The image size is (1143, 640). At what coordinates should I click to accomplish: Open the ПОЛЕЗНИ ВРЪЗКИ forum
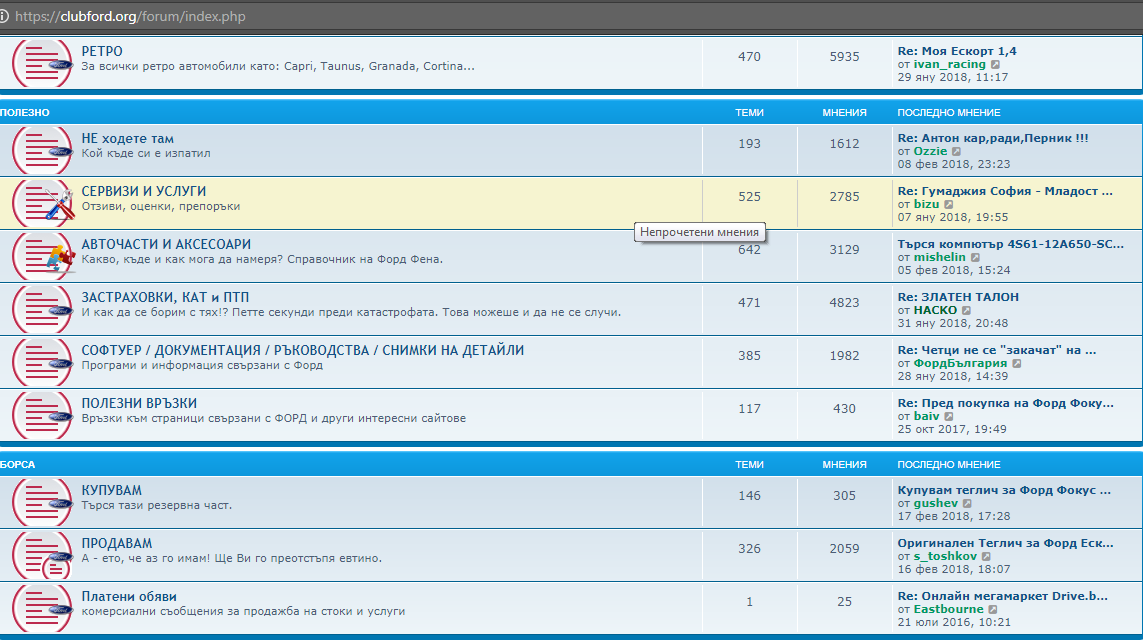[138, 403]
